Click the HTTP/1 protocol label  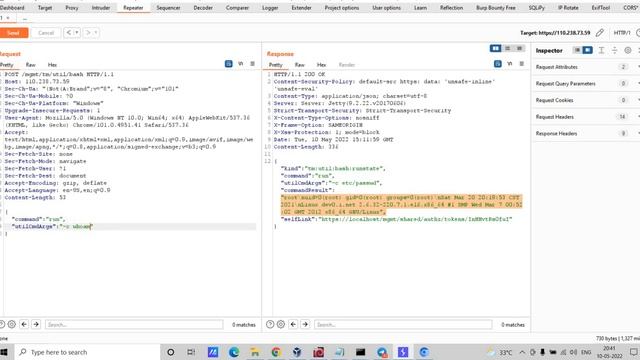pos(622,33)
